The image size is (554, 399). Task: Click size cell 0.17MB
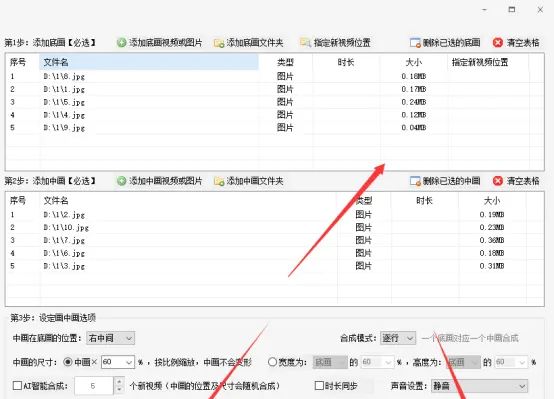(414, 89)
